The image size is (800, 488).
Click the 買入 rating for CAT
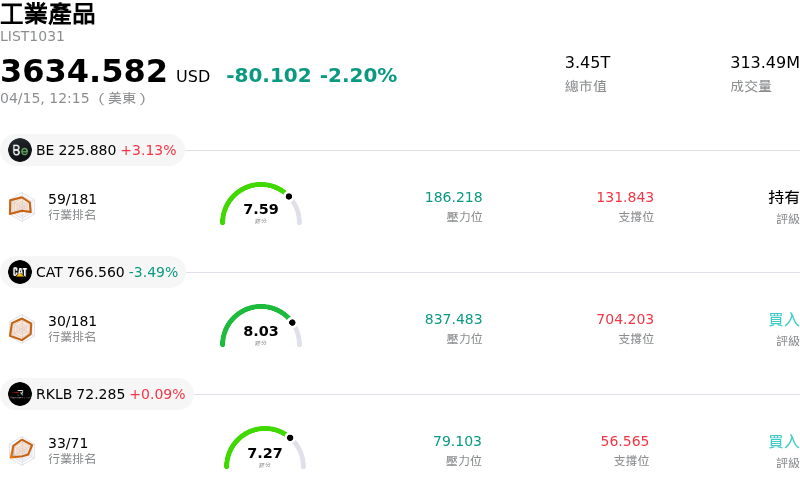[x=784, y=319]
